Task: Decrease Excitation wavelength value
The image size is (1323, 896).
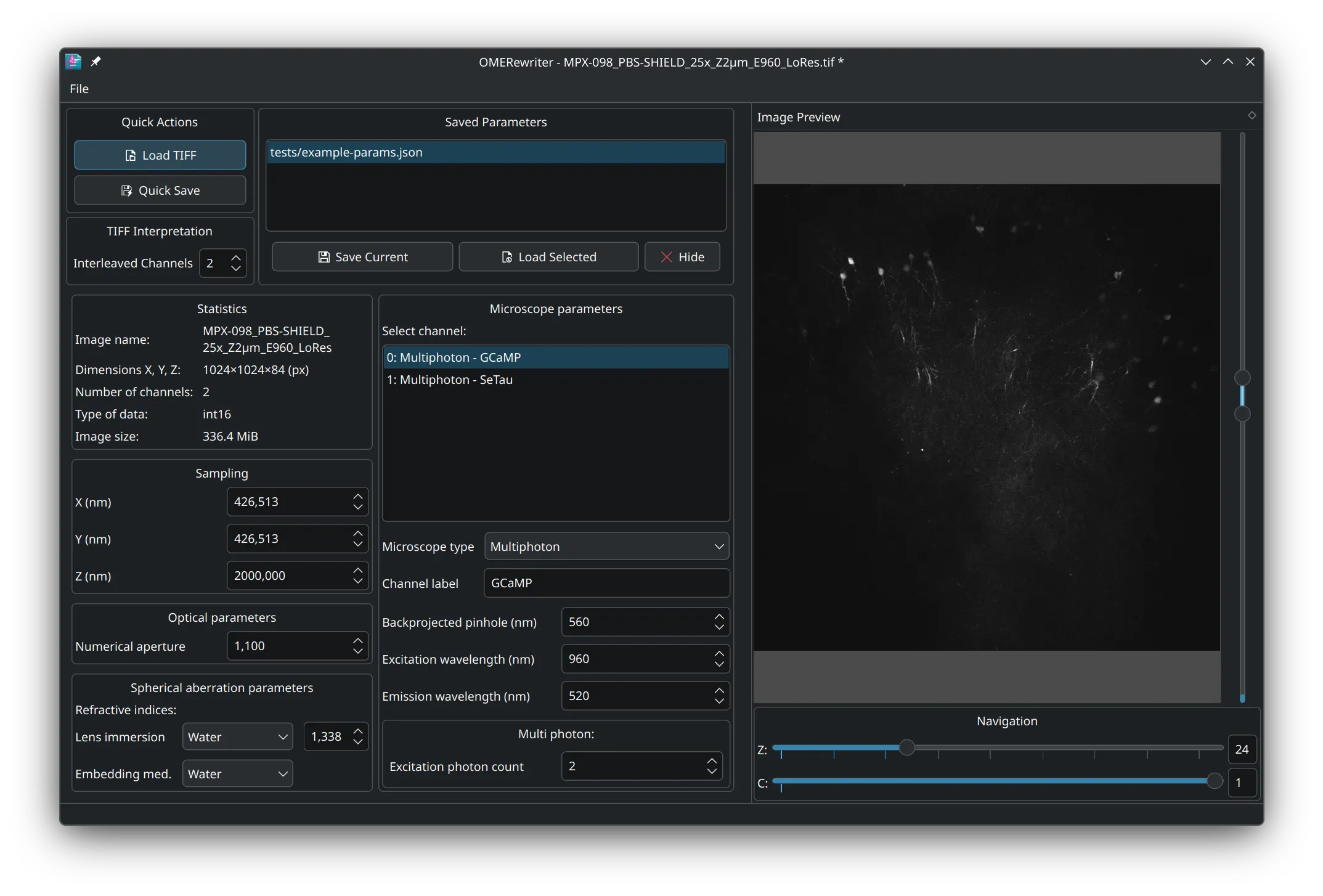Action: (719, 664)
